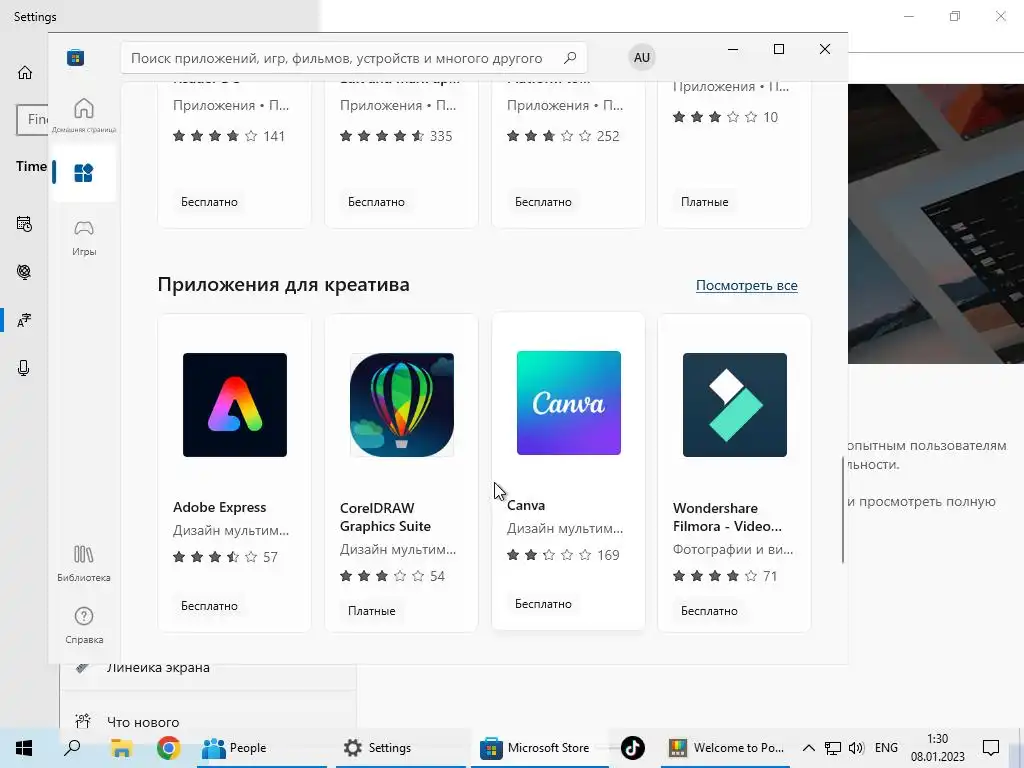Select the 'Canva' app title text

[526, 505]
